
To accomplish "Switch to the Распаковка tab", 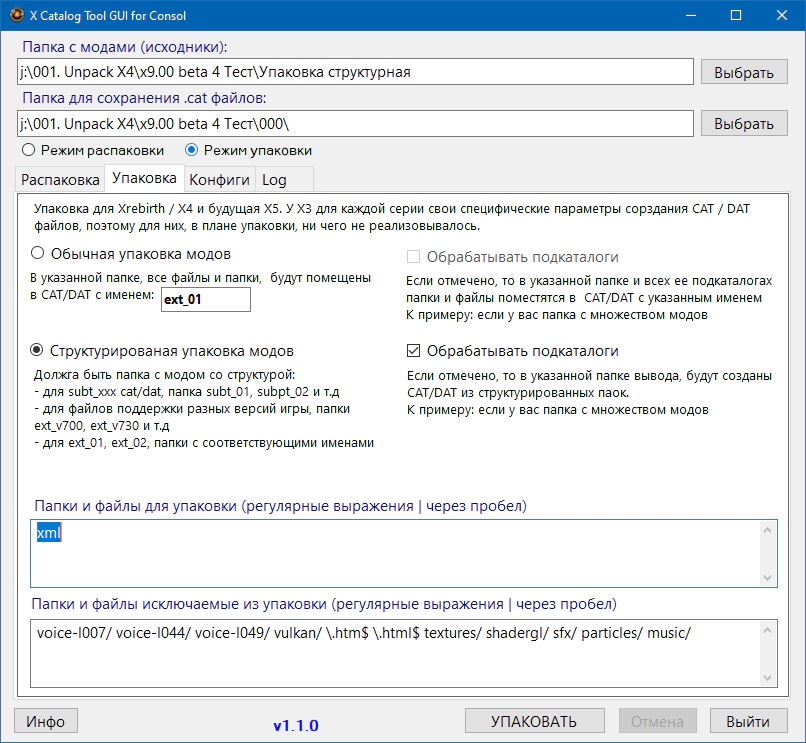I will tap(60, 180).
